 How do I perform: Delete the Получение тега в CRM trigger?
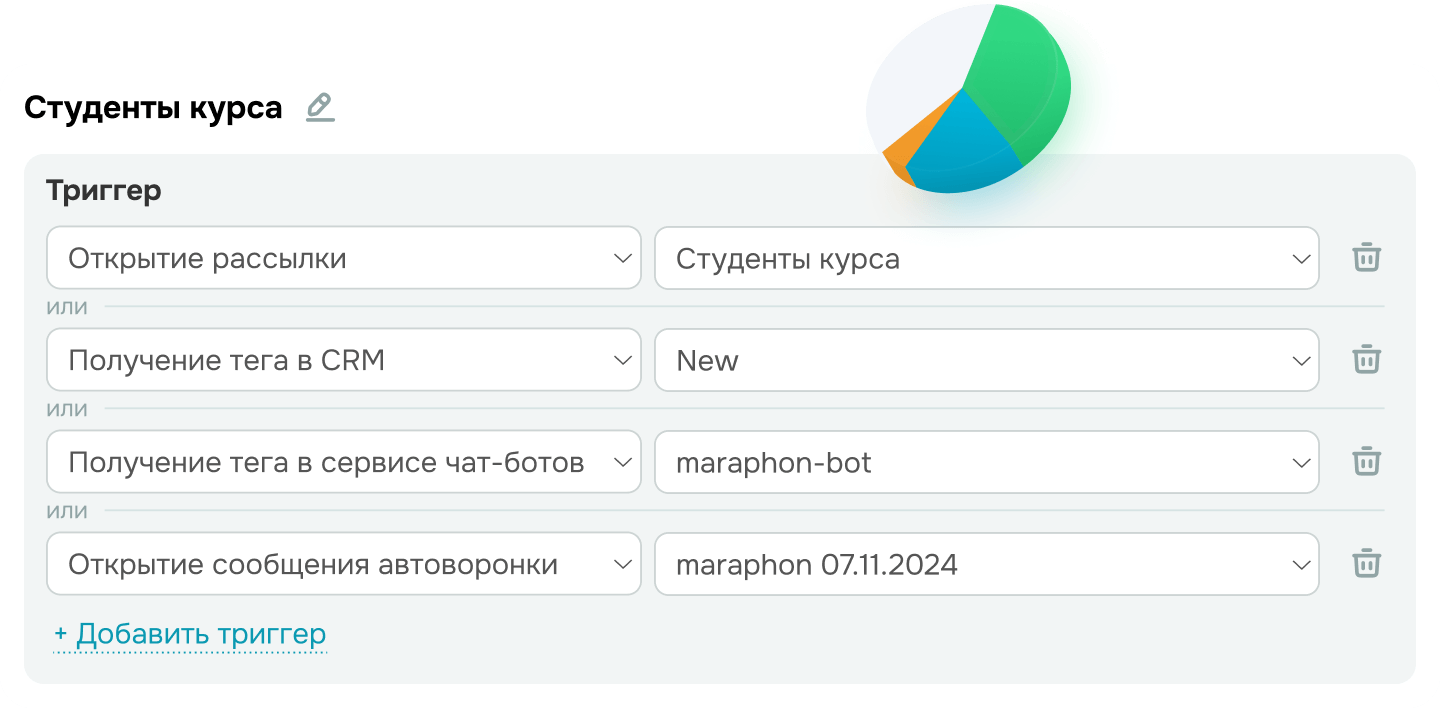point(1366,360)
